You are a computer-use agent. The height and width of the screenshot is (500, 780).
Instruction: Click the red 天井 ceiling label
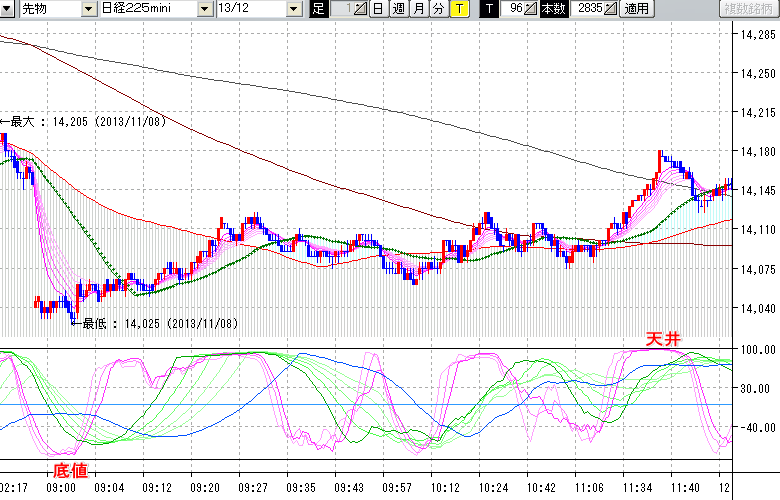(662, 341)
